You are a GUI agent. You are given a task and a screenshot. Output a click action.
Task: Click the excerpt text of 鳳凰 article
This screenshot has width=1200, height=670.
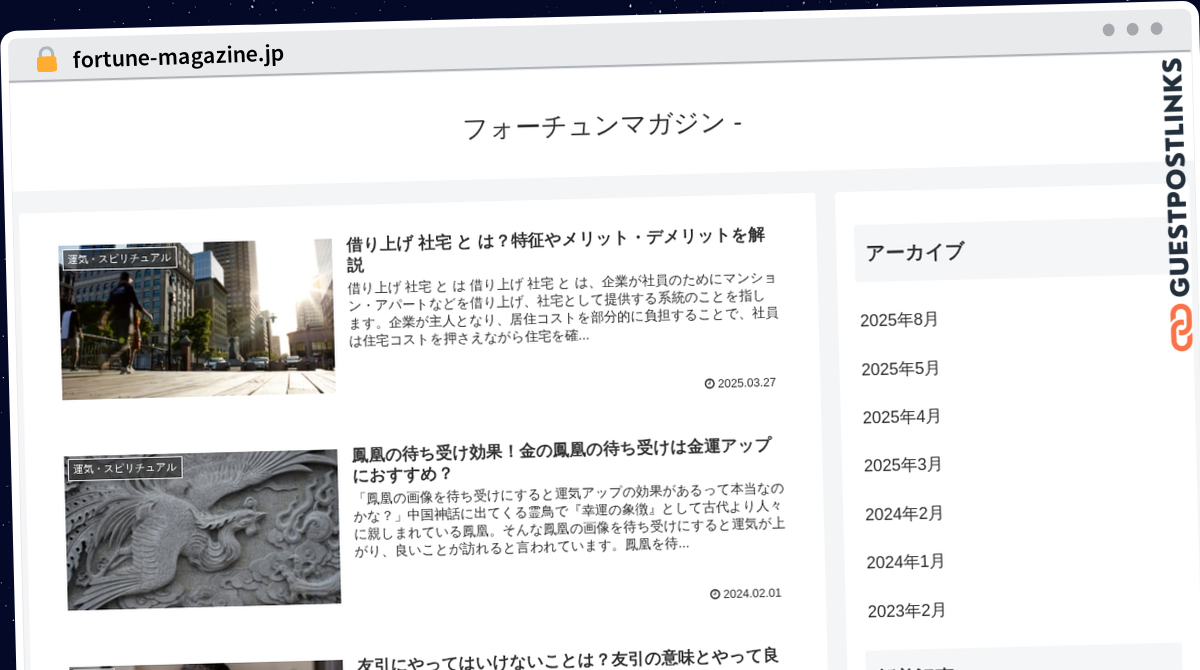(x=570, y=518)
